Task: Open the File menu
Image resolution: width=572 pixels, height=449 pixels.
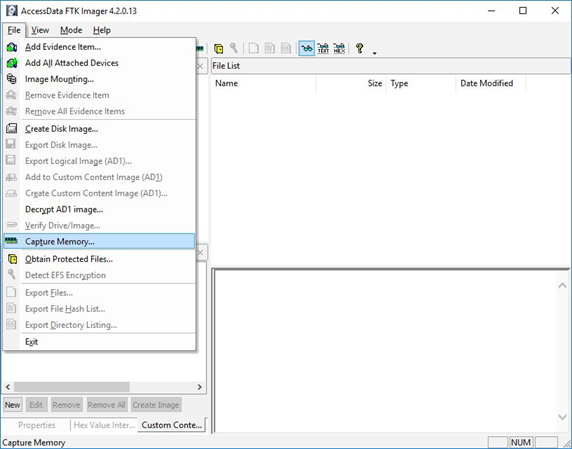Action: pos(14,30)
